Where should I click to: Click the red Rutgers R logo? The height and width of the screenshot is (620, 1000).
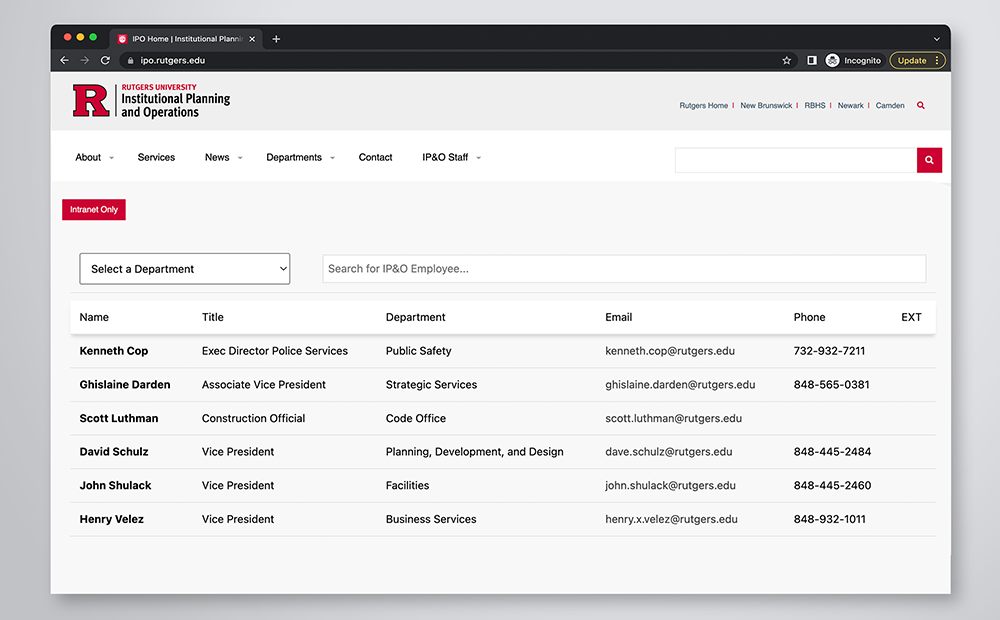[91, 101]
